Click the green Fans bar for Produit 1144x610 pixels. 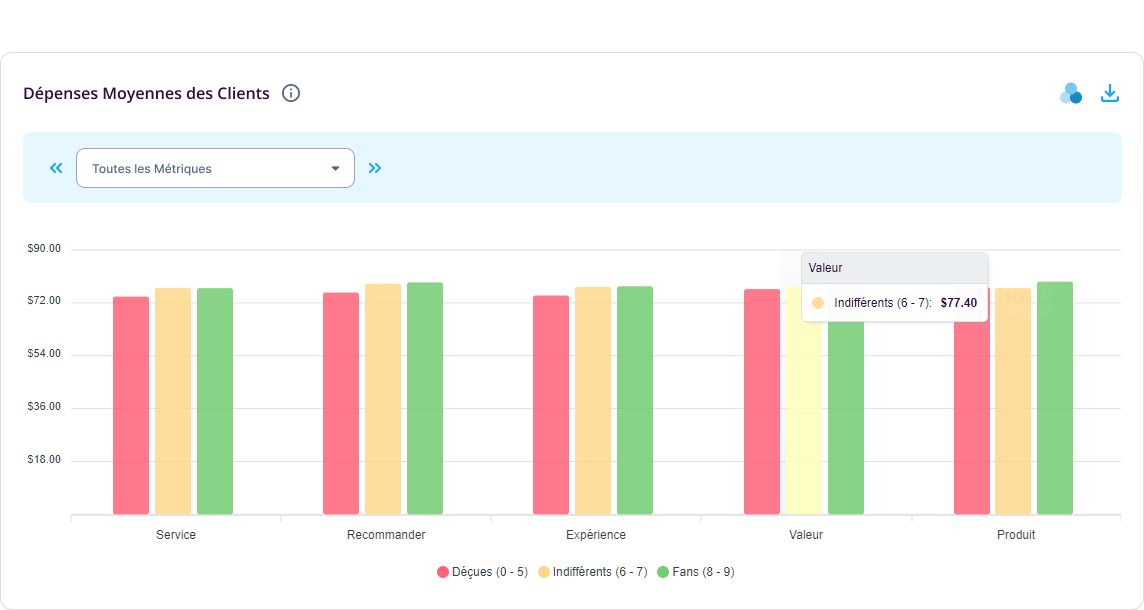[1055, 398]
